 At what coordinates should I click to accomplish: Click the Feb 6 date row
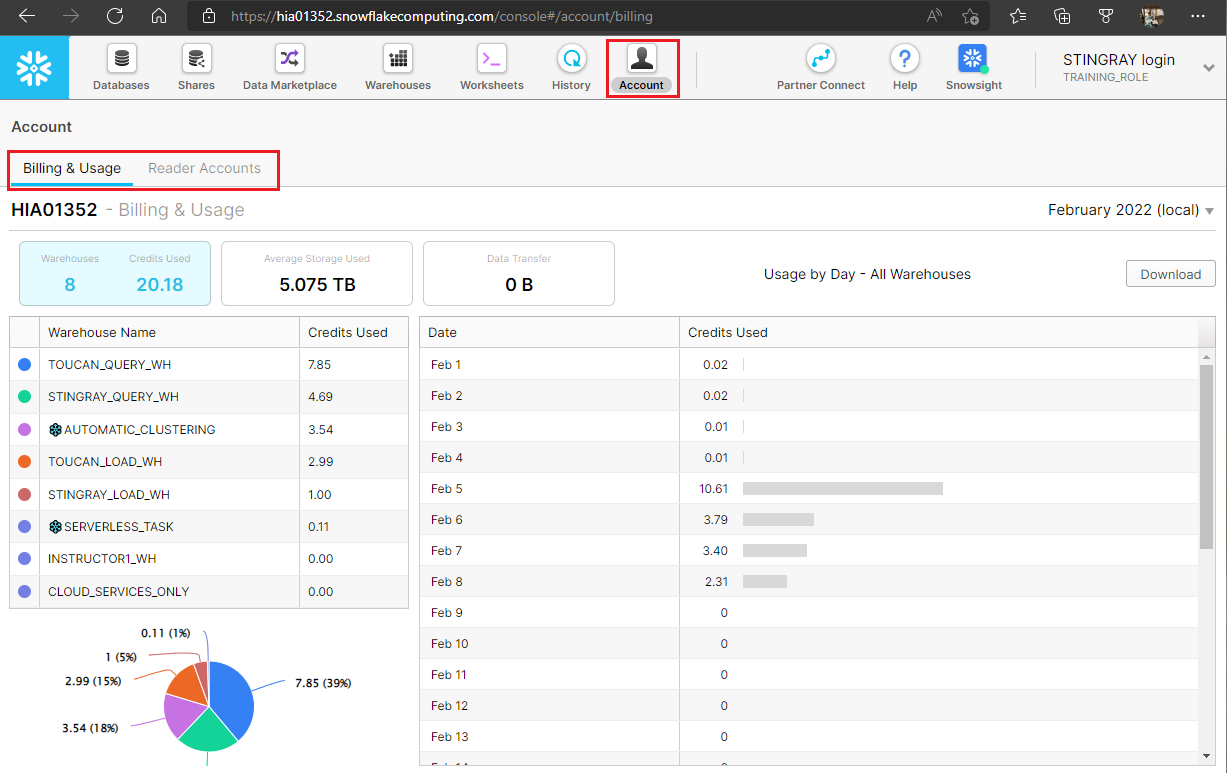809,520
